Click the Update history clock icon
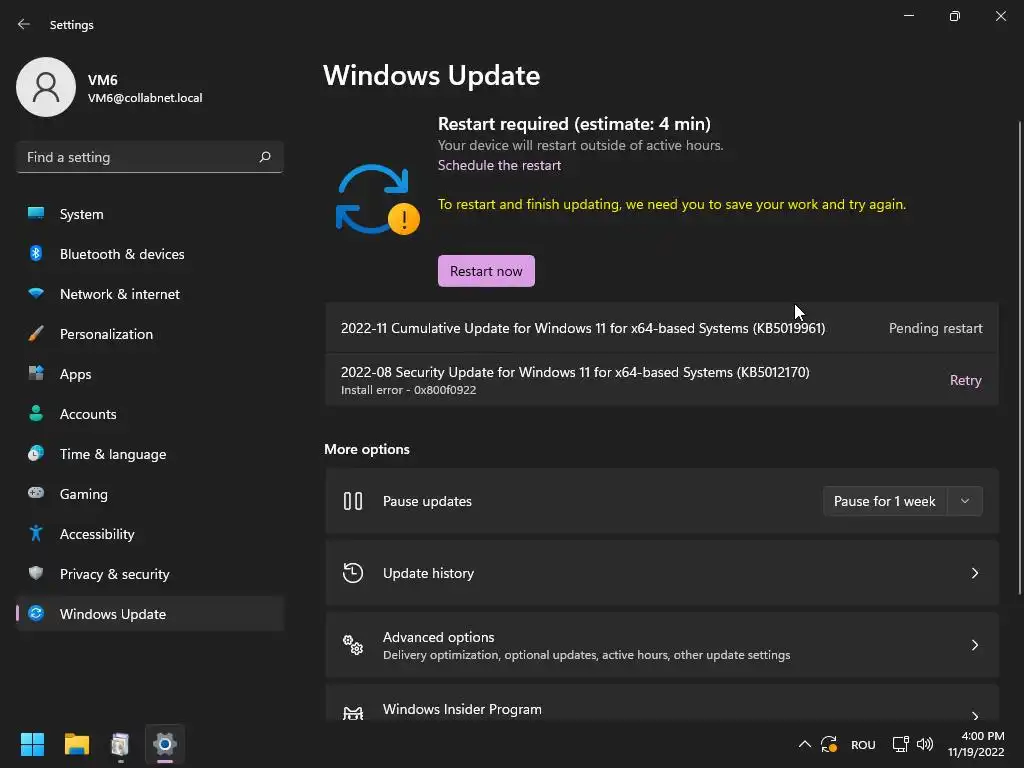The height and width of the screenshot is (768, 1024). (353, 573)
